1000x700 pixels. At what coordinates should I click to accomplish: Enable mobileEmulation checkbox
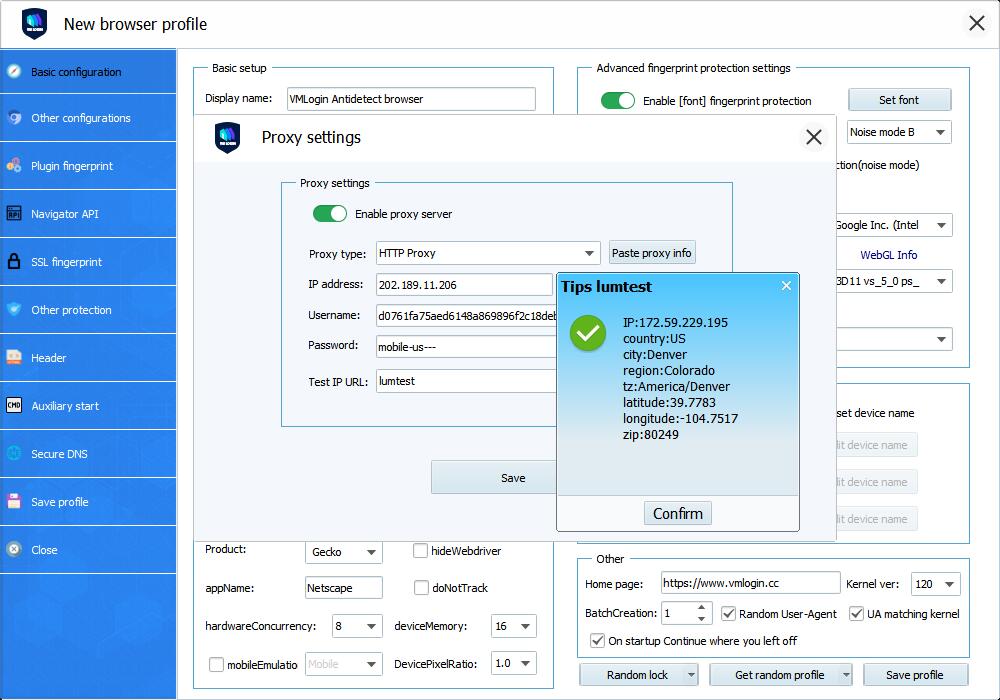point(216,664)
